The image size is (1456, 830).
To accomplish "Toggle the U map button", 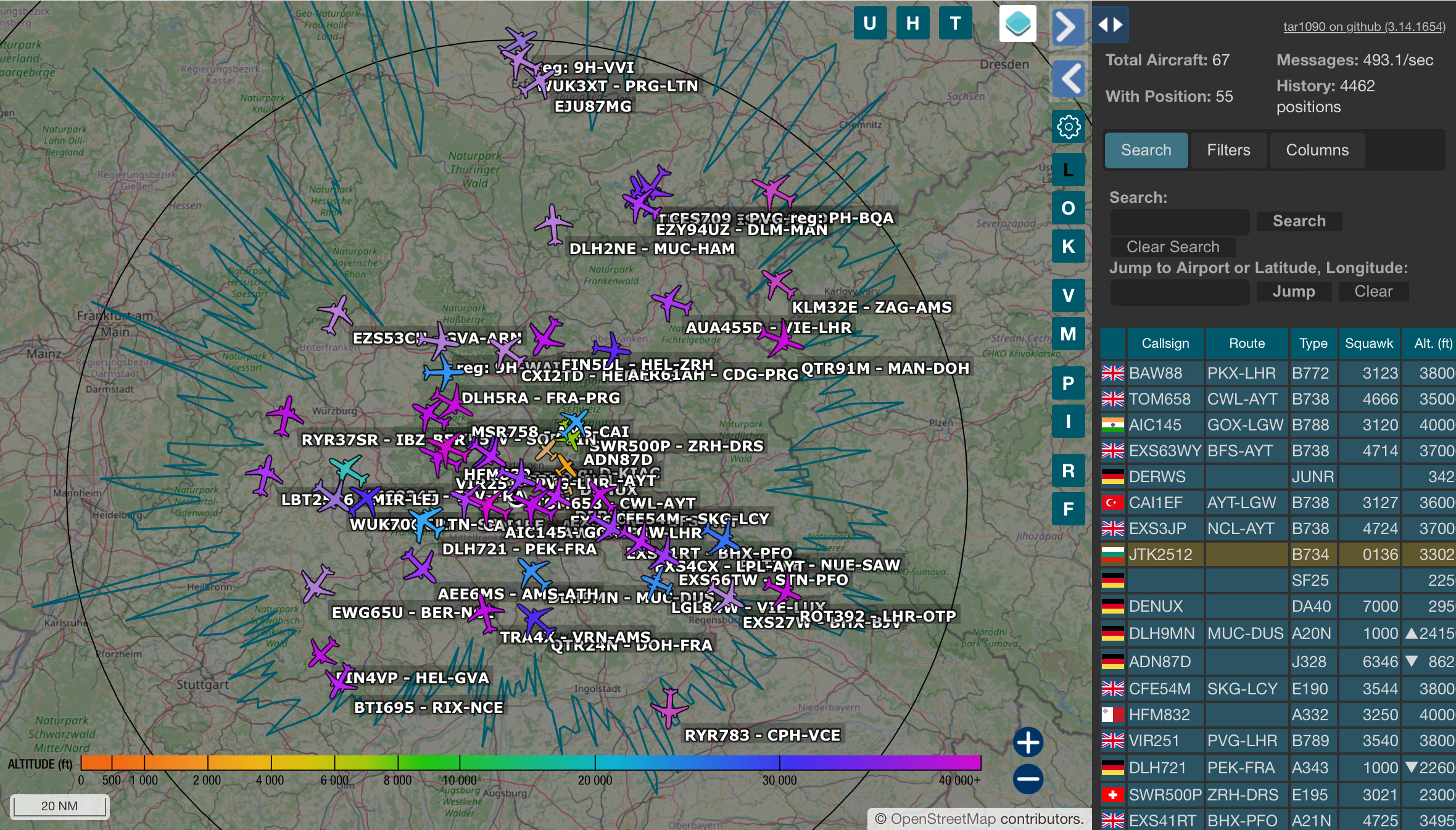I will tap(870, 23).
